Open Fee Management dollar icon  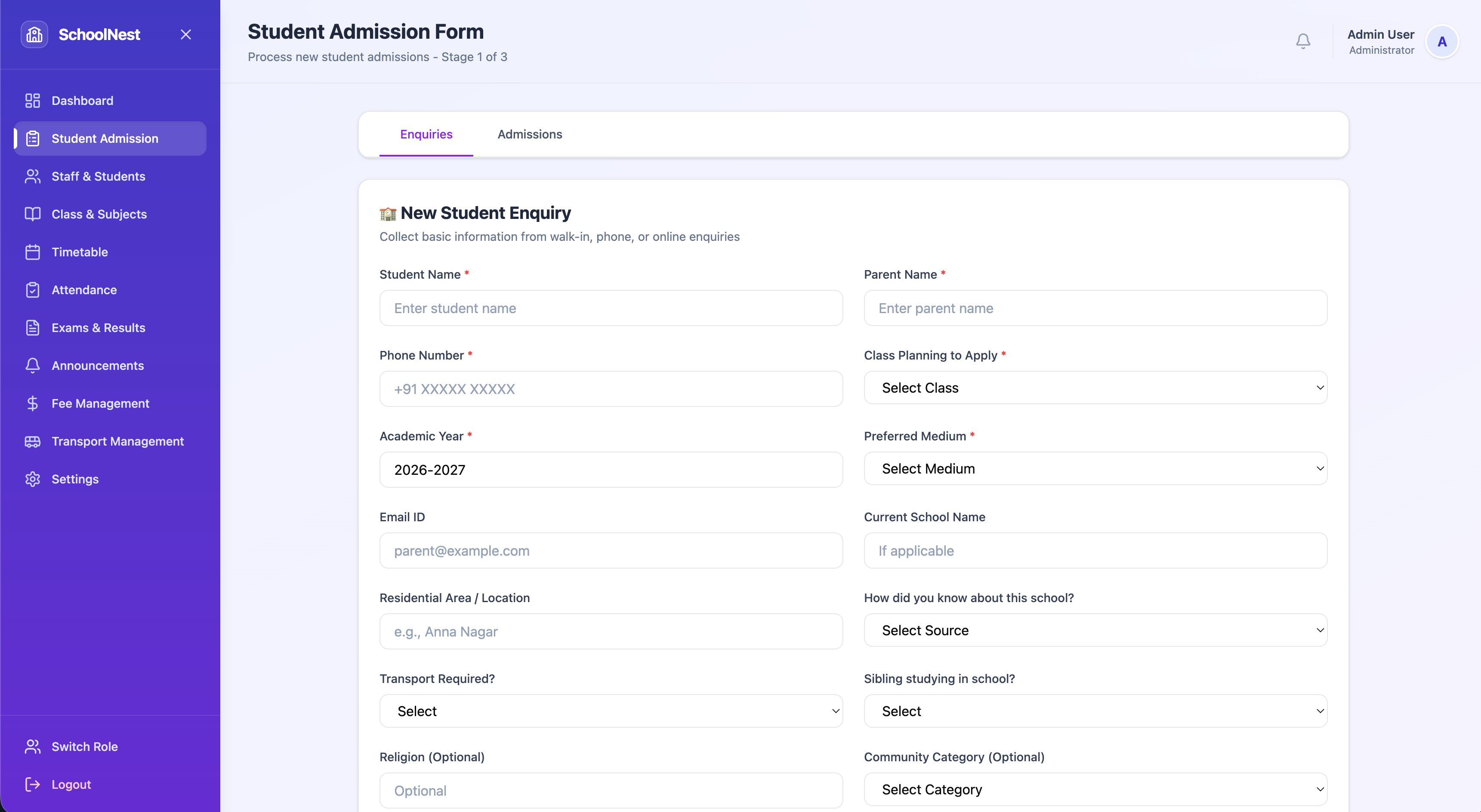click(33, 403)
